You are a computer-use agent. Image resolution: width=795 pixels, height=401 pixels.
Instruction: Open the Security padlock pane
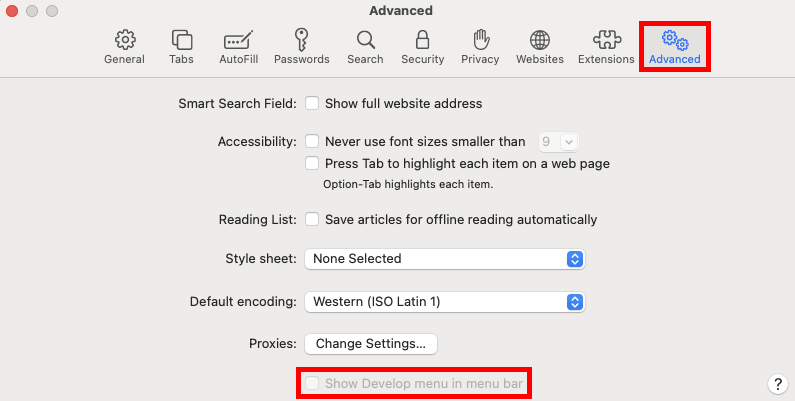(x=422, y=47)
